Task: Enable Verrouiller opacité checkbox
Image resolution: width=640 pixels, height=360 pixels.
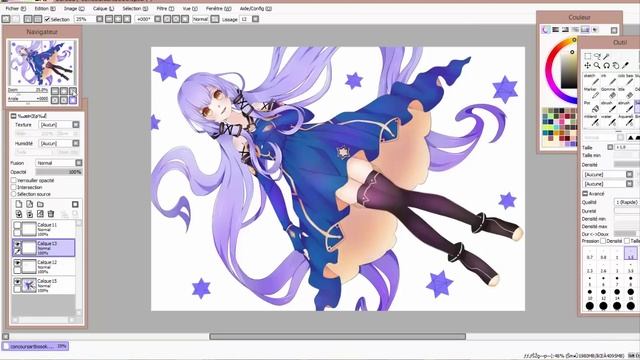Action: coord(13,180)
